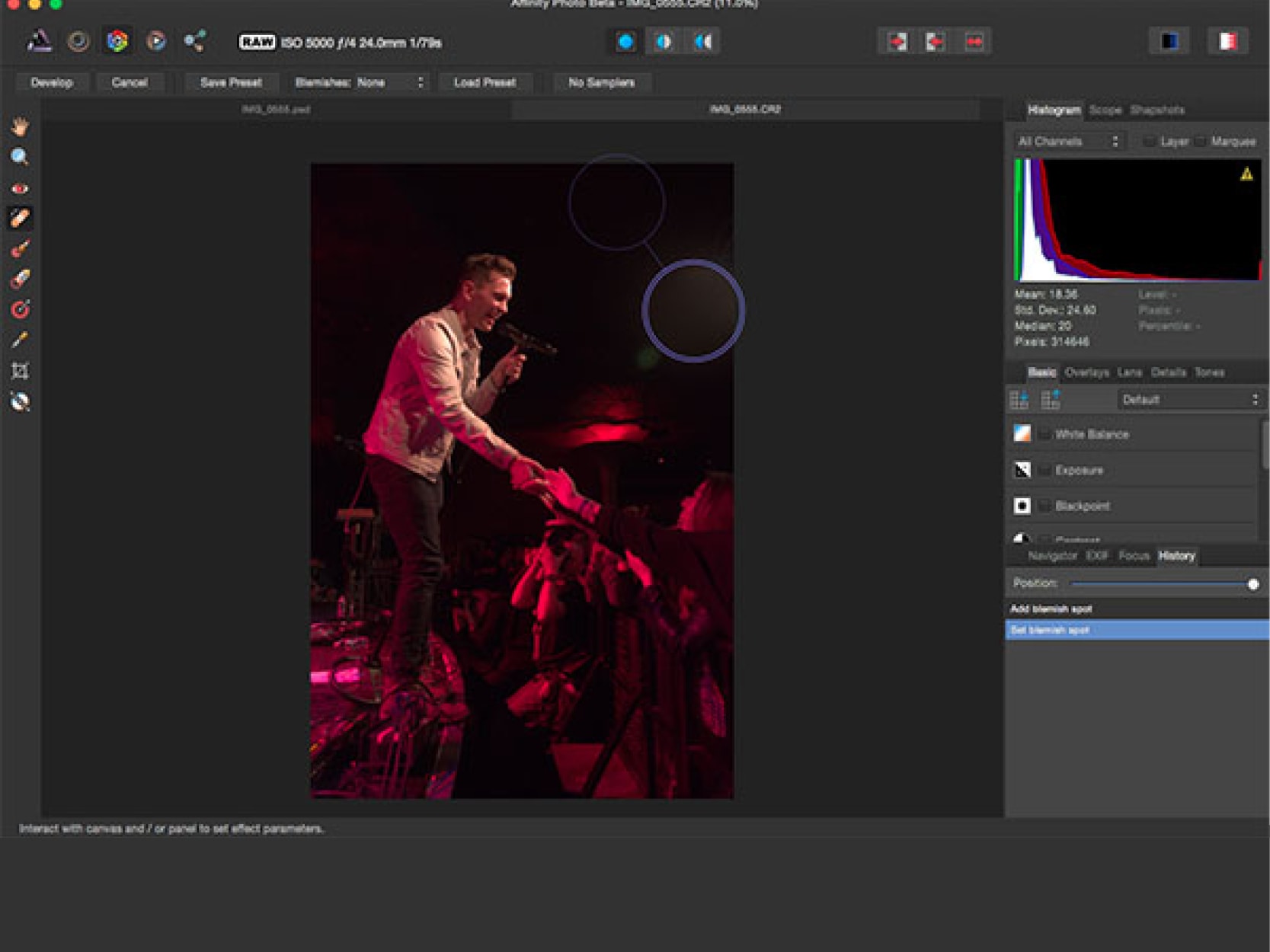This screenshot has width=1270, height=952.
Task: Enable the White Balance checkbox
Action: (1044, 434)
